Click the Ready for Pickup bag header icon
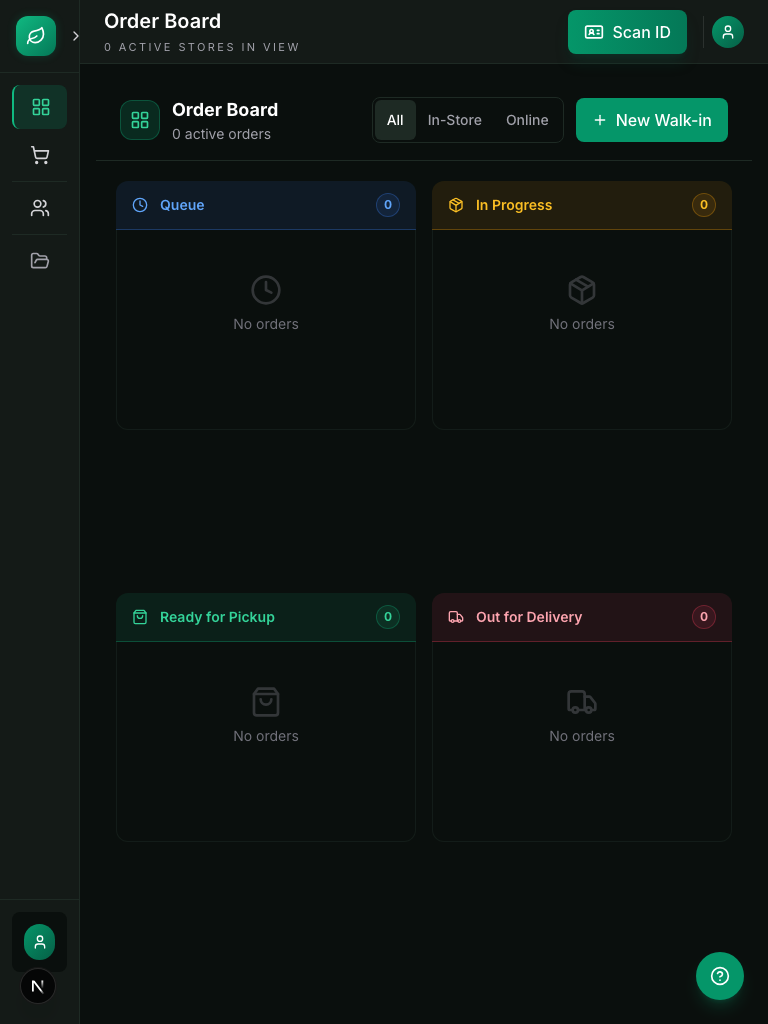Viewport: 768px width, 1024px height. 140,617
